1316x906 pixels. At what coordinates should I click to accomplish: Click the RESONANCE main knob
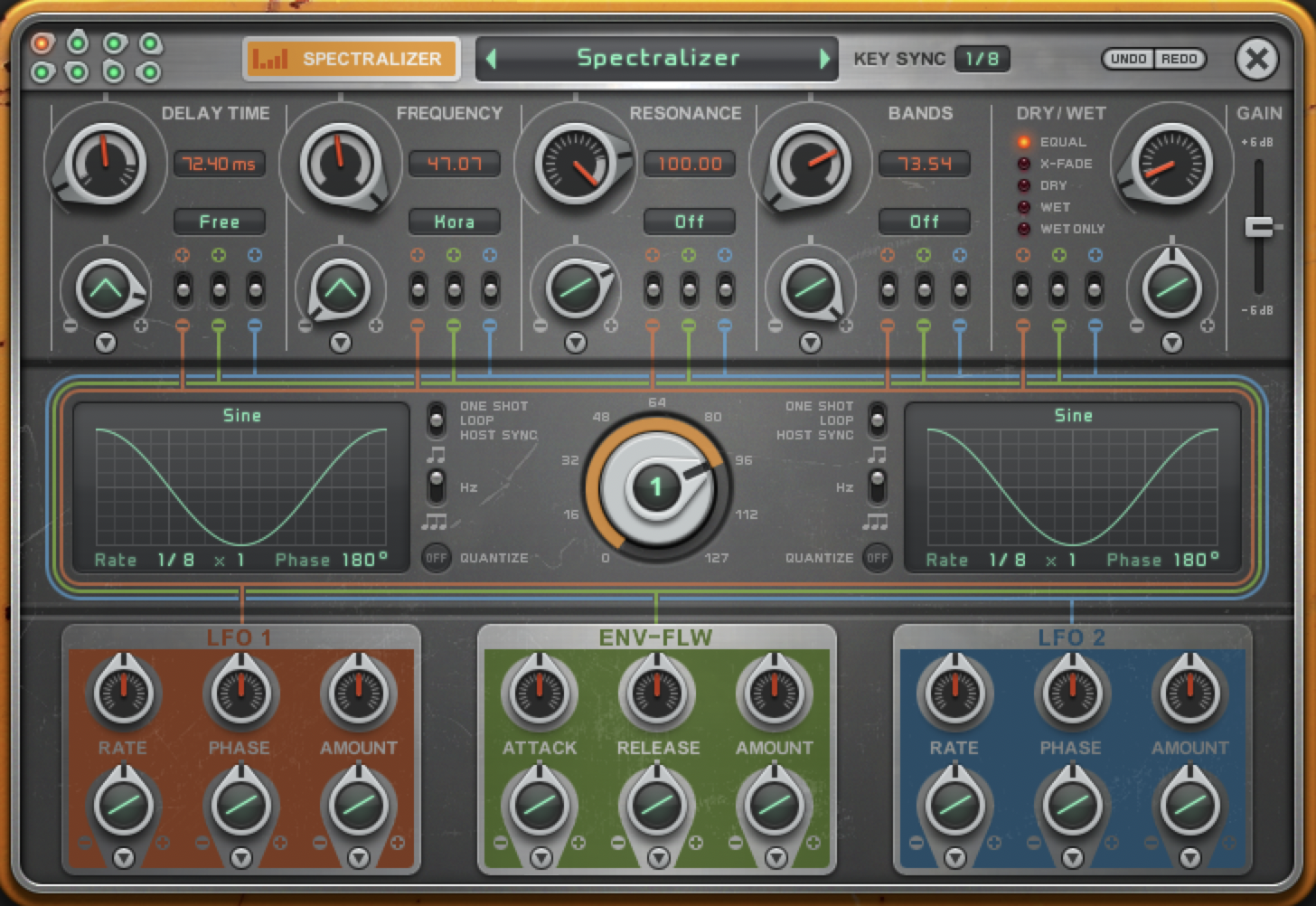click(x=575, y=165)
